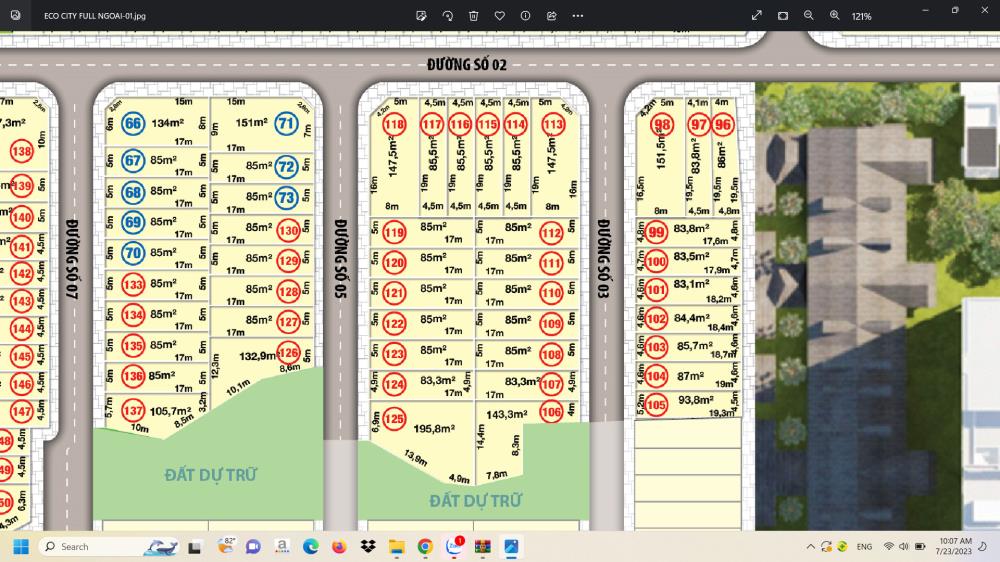Enter full screen with the diagonal arrows icon
This screenshot has width=1000, height=562.
[x=757, y=16]
